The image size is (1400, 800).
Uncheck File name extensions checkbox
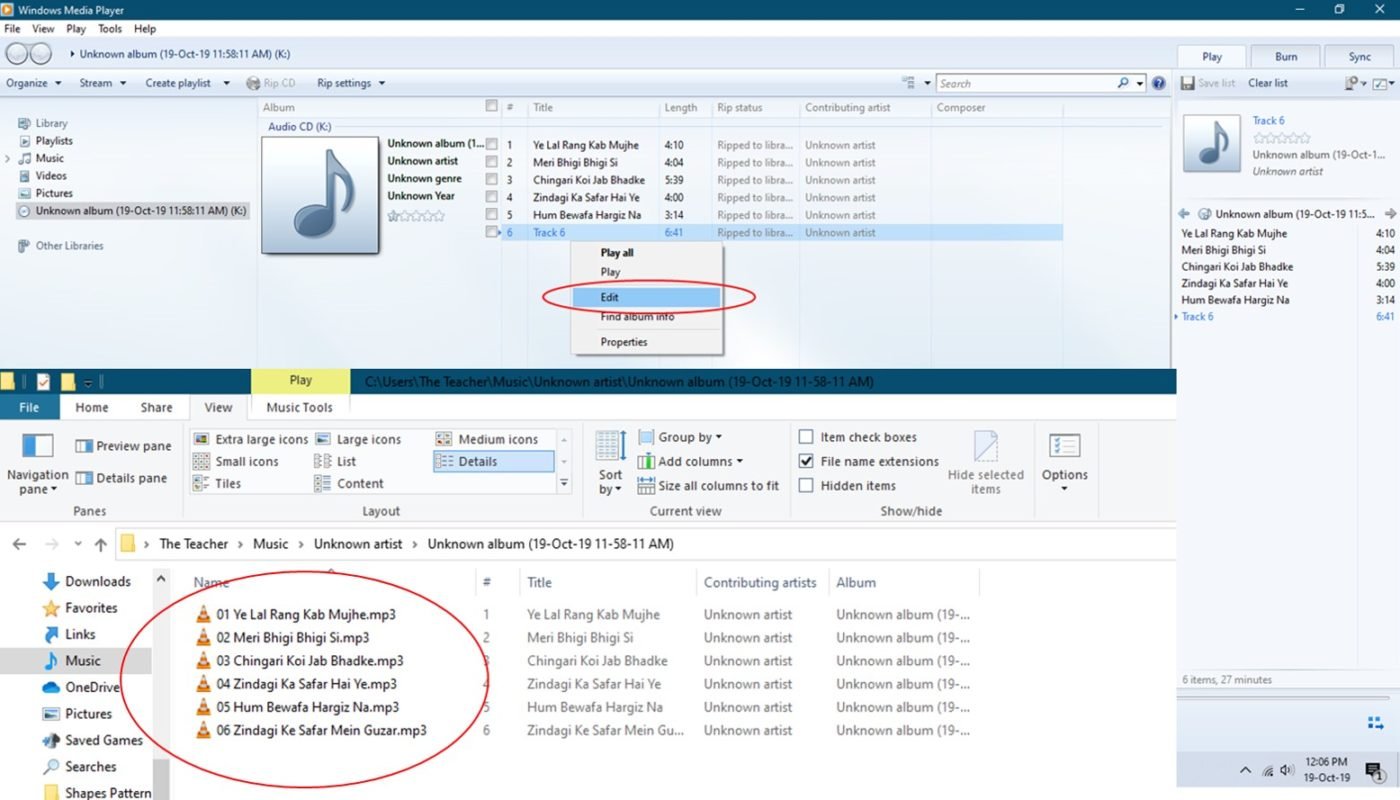[x=806, y=461]
